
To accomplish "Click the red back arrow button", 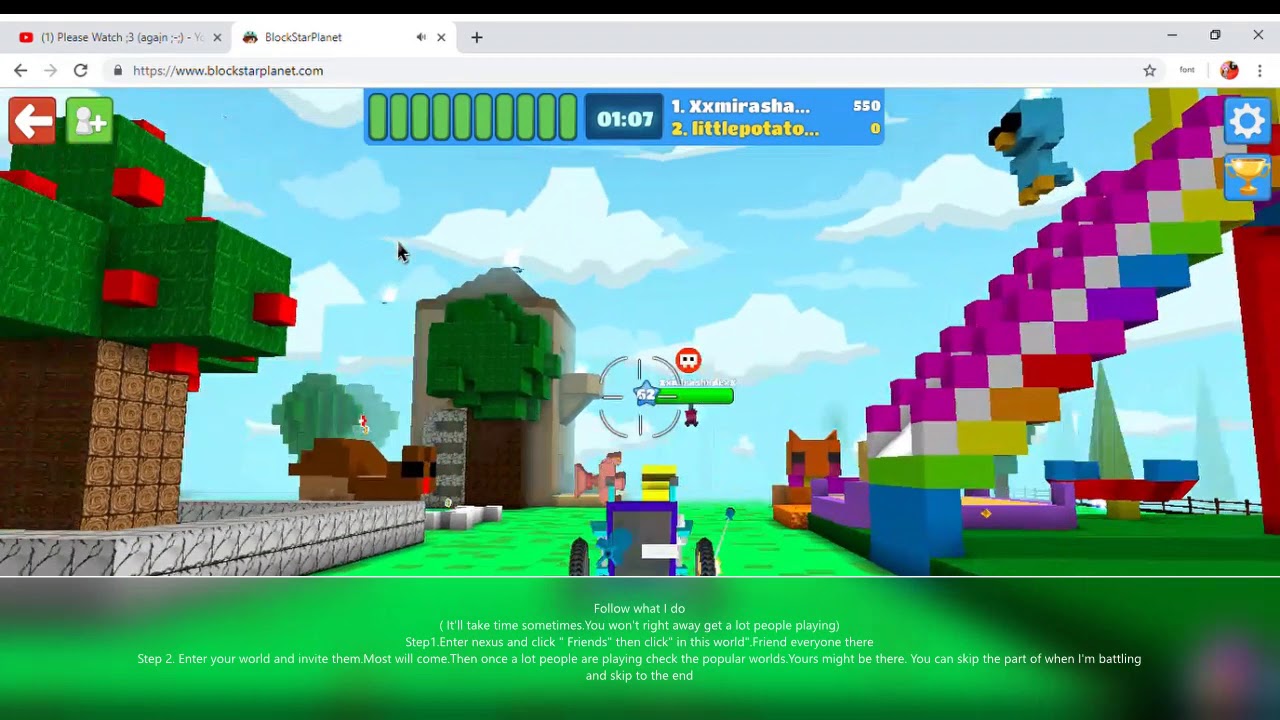I will pos(33,121).
